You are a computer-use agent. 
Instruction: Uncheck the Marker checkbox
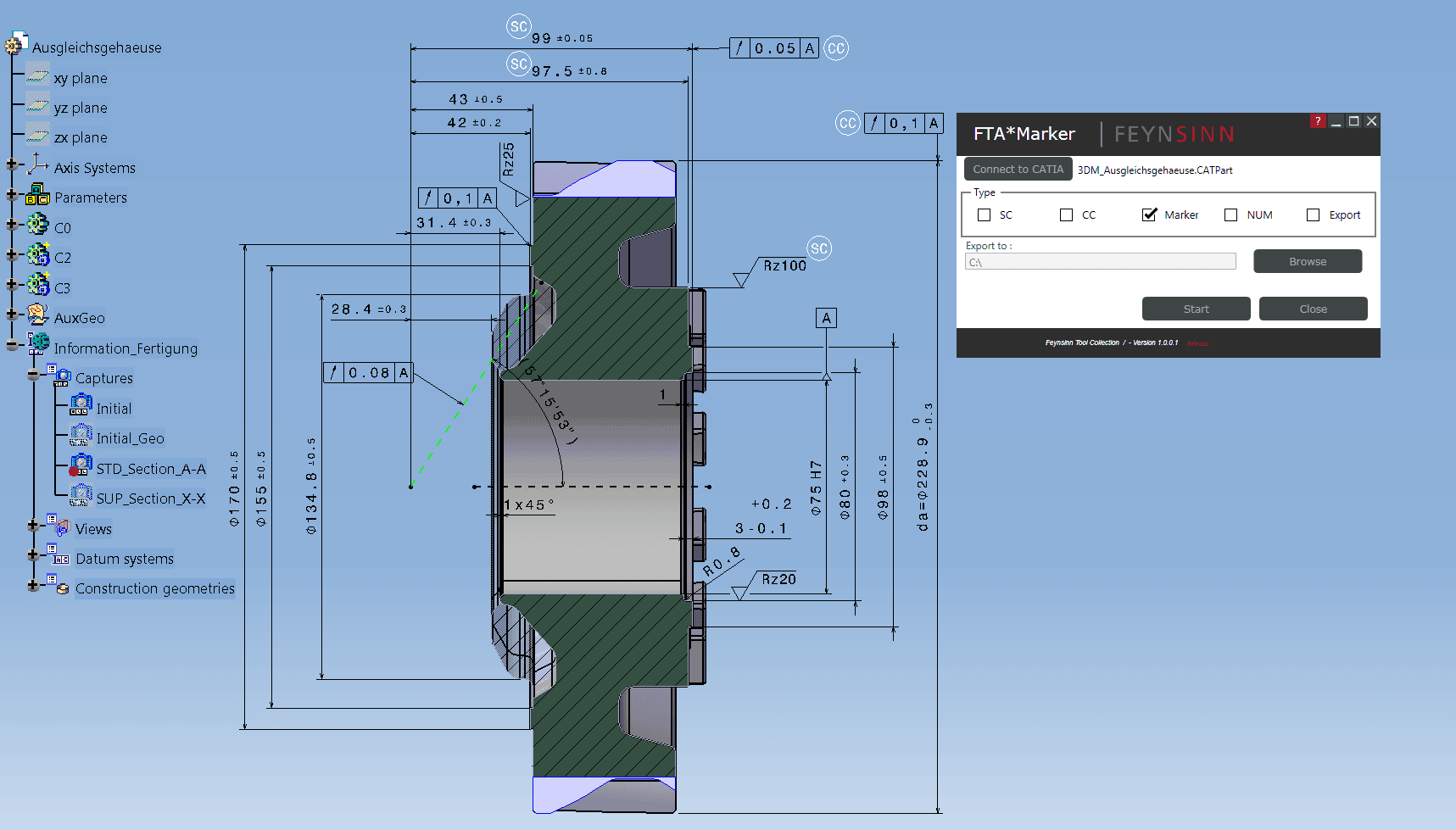1149,215
